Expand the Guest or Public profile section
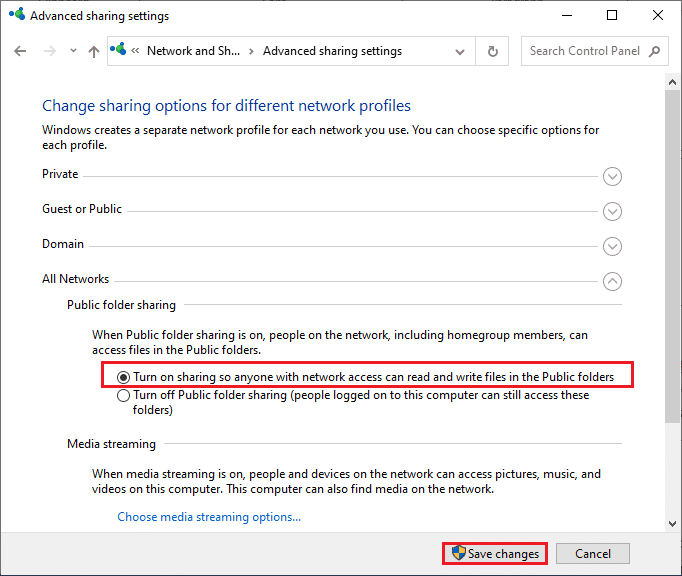682x576 pixels. coord(613,212)
